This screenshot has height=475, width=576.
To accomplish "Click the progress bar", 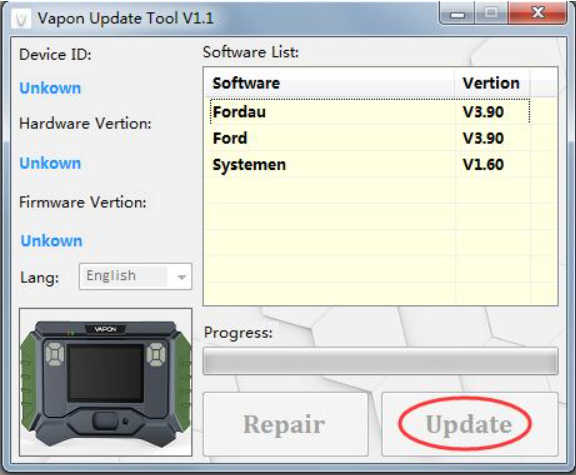I will pyautogui.click(x=381, y=361).
